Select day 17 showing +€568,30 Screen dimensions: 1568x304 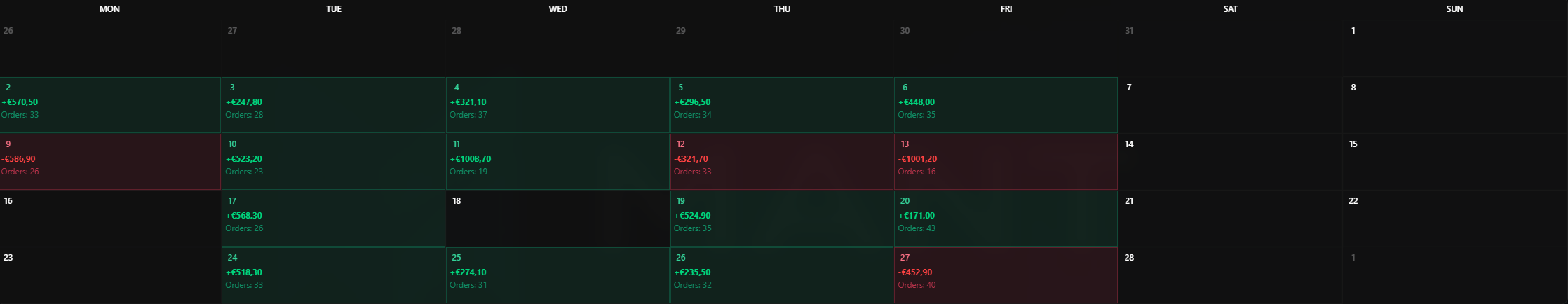pyautogui.click(x=334, y=219)
